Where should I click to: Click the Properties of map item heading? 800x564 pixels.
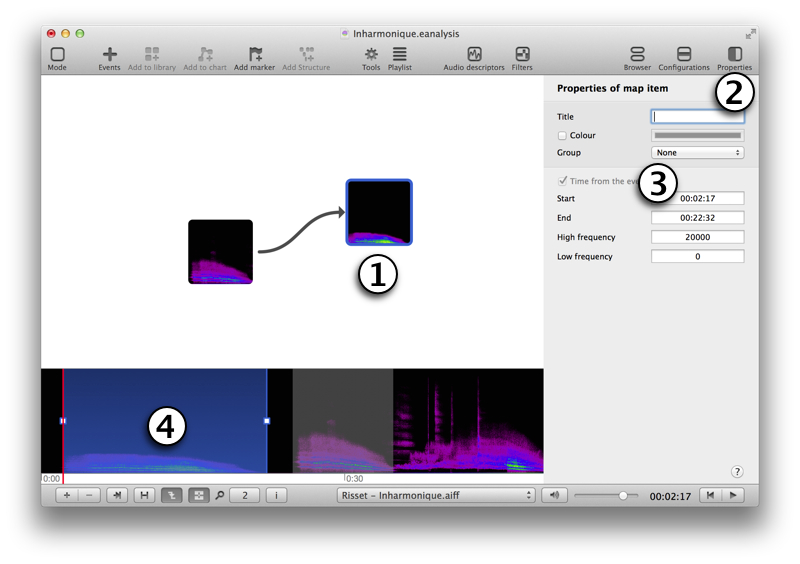(612, 88)
